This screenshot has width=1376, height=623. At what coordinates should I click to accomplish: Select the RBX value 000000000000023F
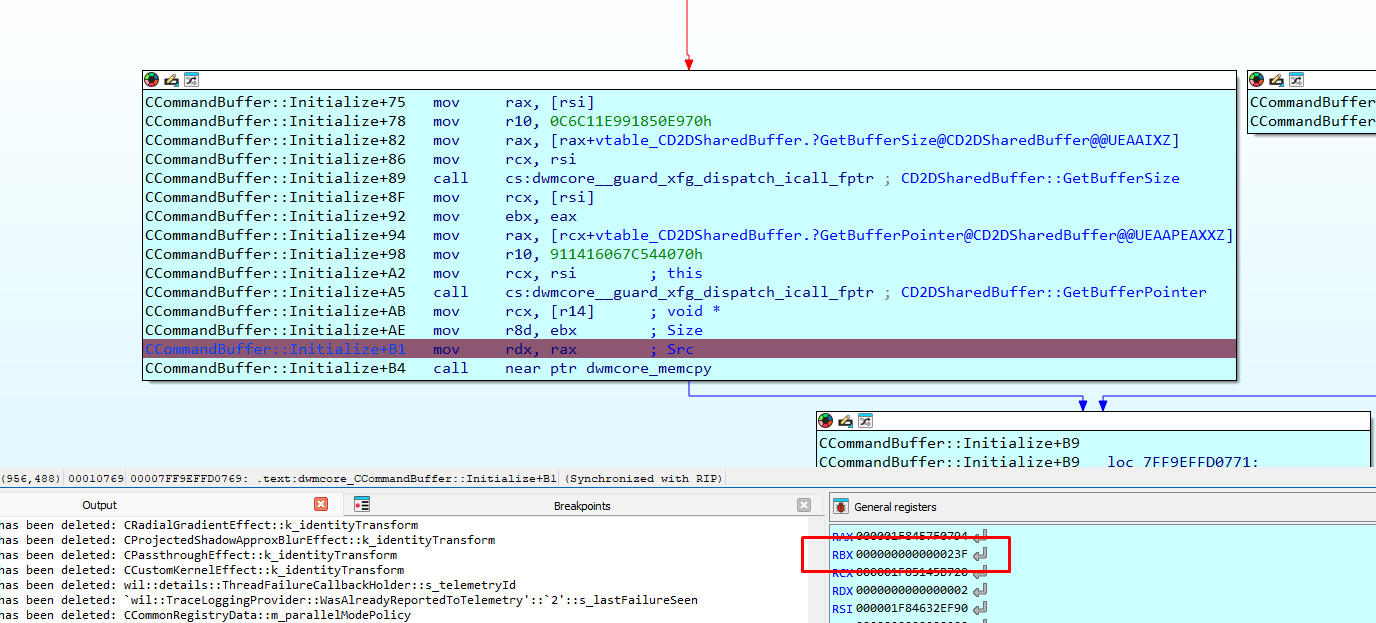click(x=911, y=554)
